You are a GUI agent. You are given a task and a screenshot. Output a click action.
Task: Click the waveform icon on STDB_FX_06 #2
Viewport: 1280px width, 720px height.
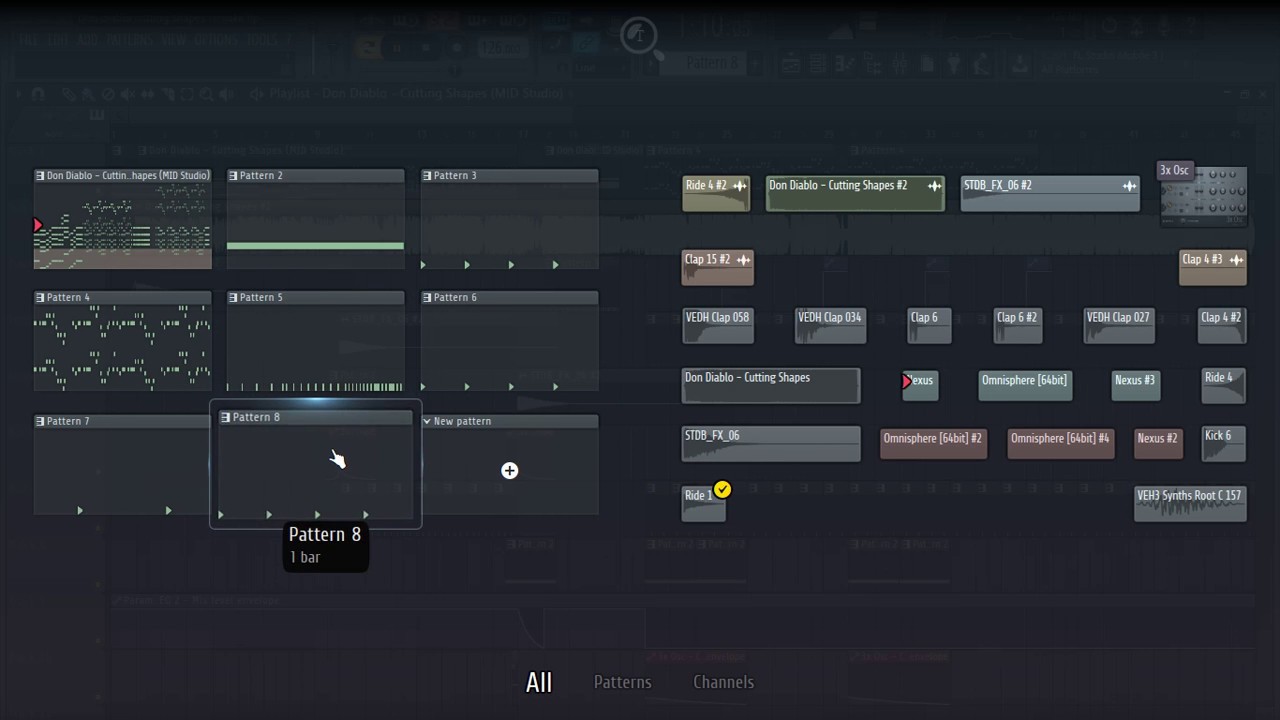click(x=1129, y=186)
